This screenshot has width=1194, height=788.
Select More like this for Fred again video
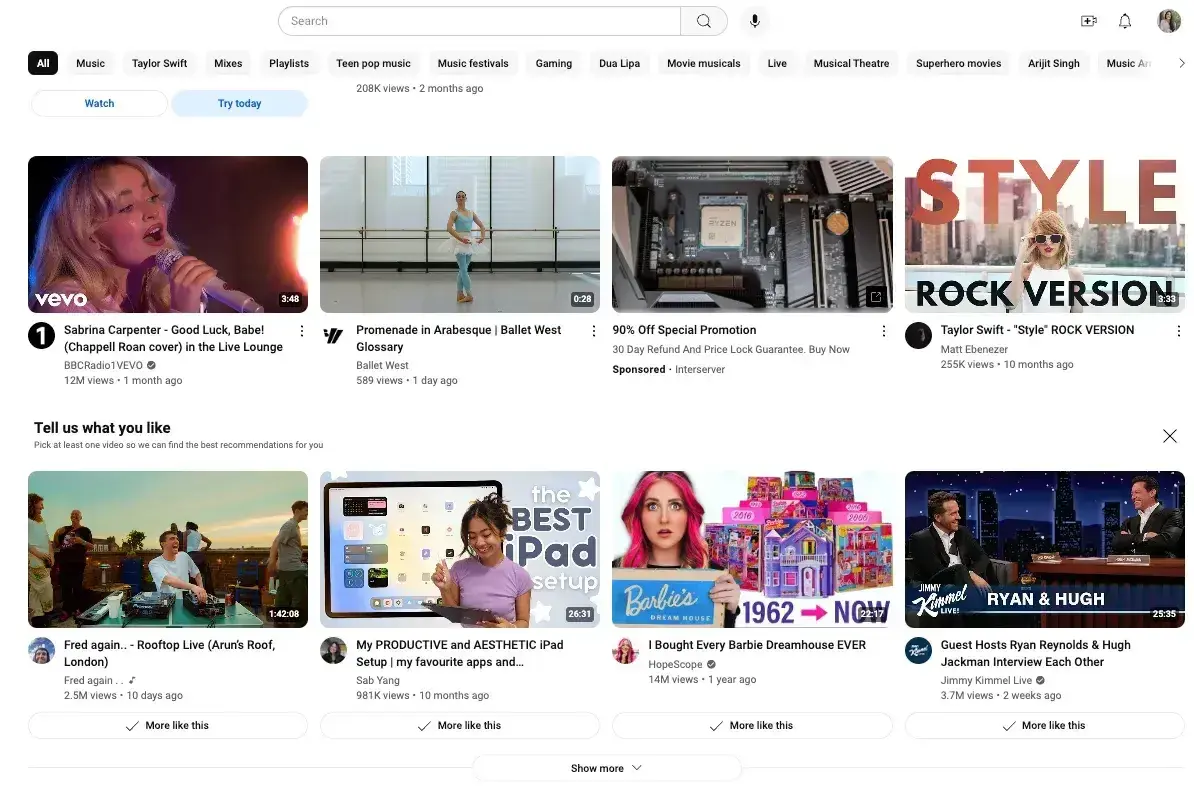168,726
